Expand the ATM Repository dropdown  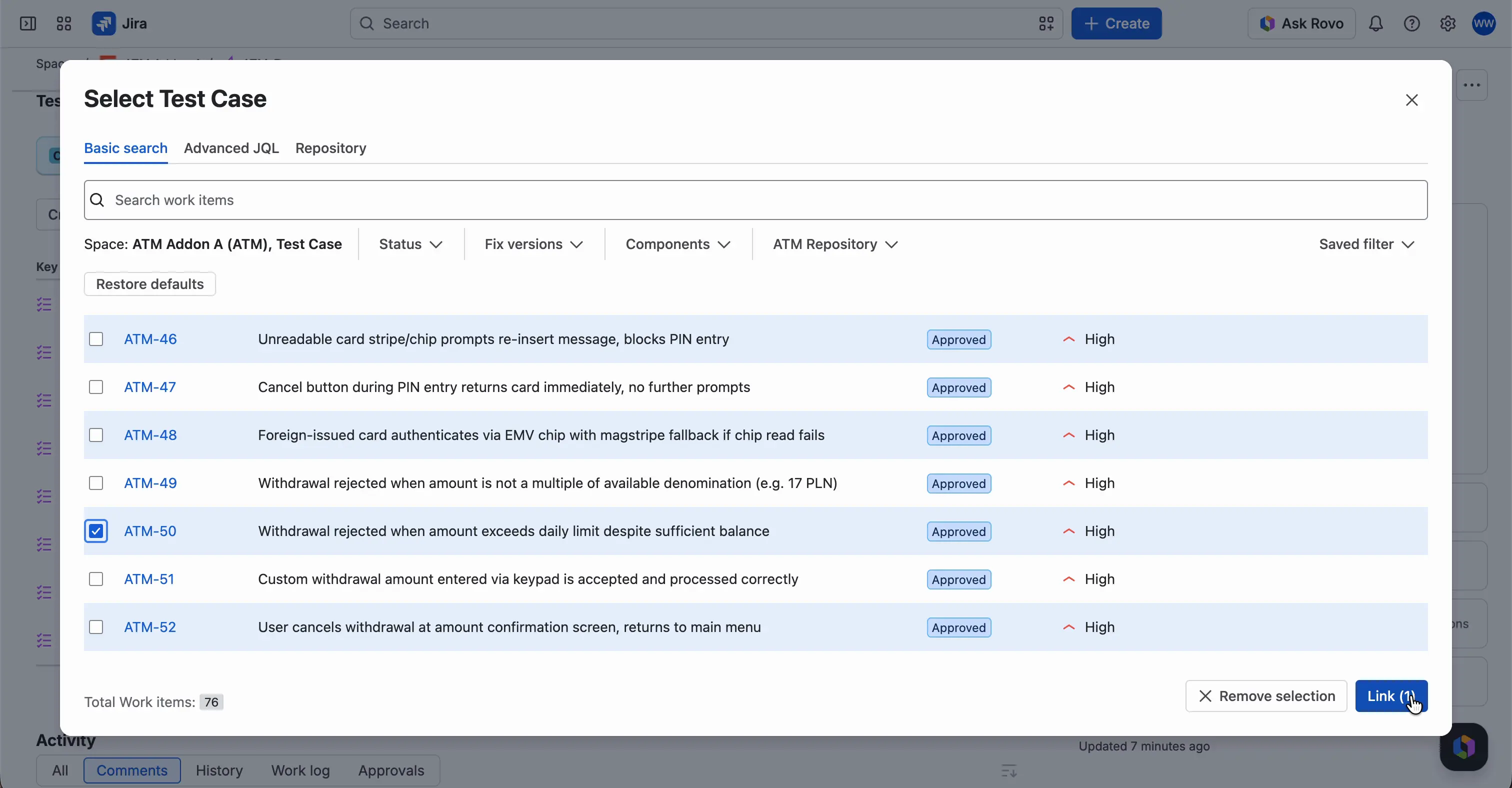click(x=835, y=244)
